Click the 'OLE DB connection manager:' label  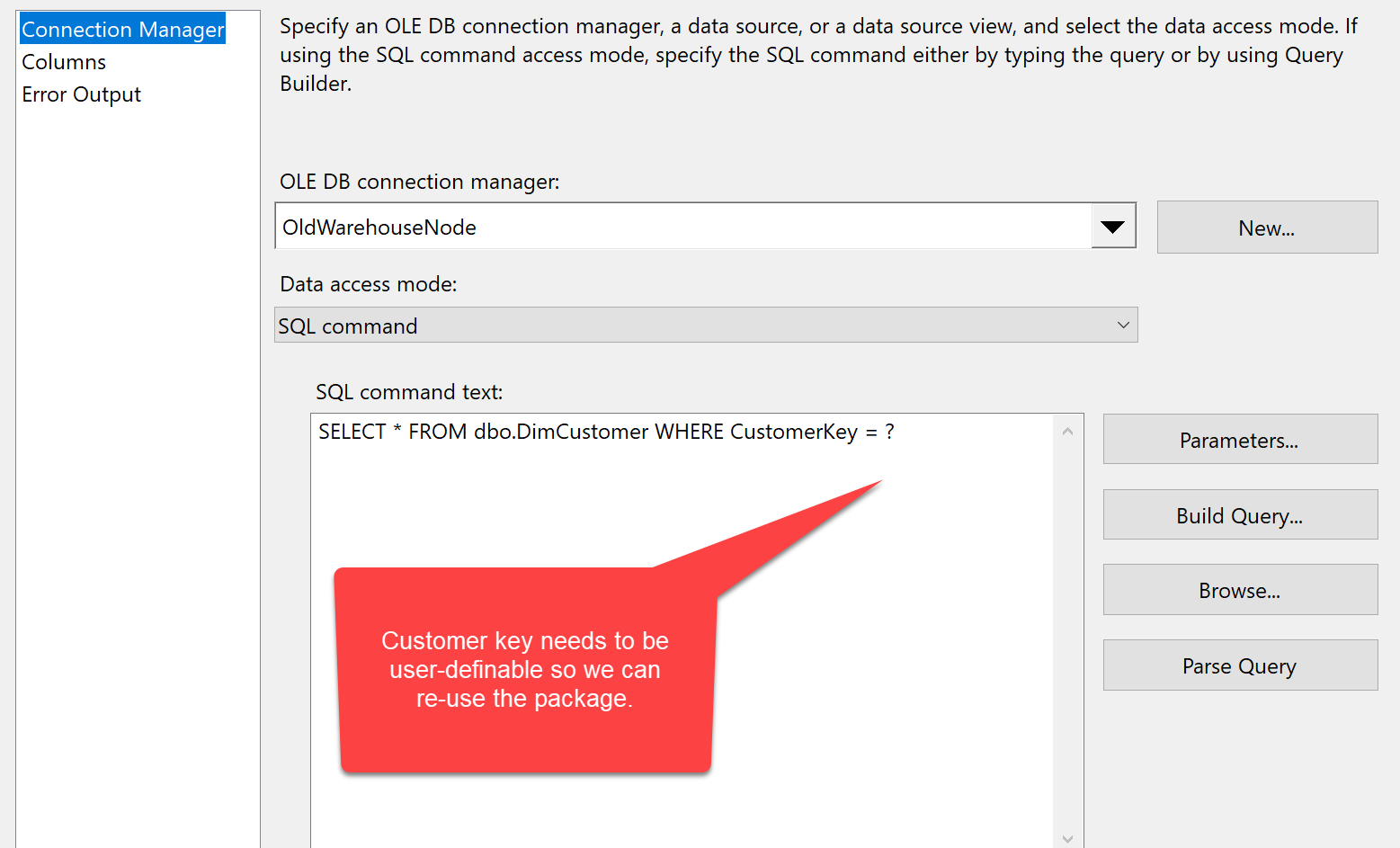point(420,182)
